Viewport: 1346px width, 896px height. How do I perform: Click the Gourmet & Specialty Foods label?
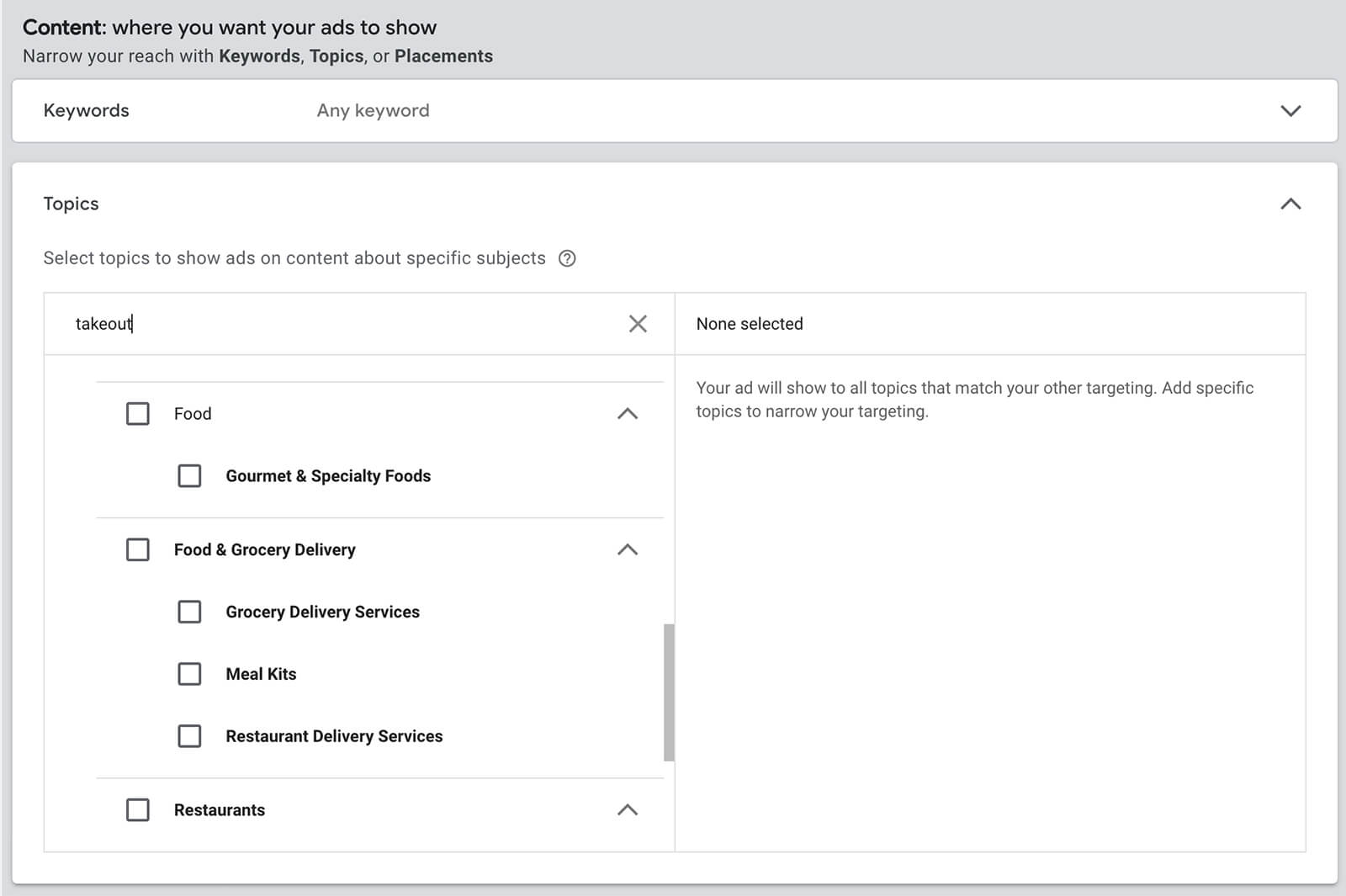coord(328,476)
